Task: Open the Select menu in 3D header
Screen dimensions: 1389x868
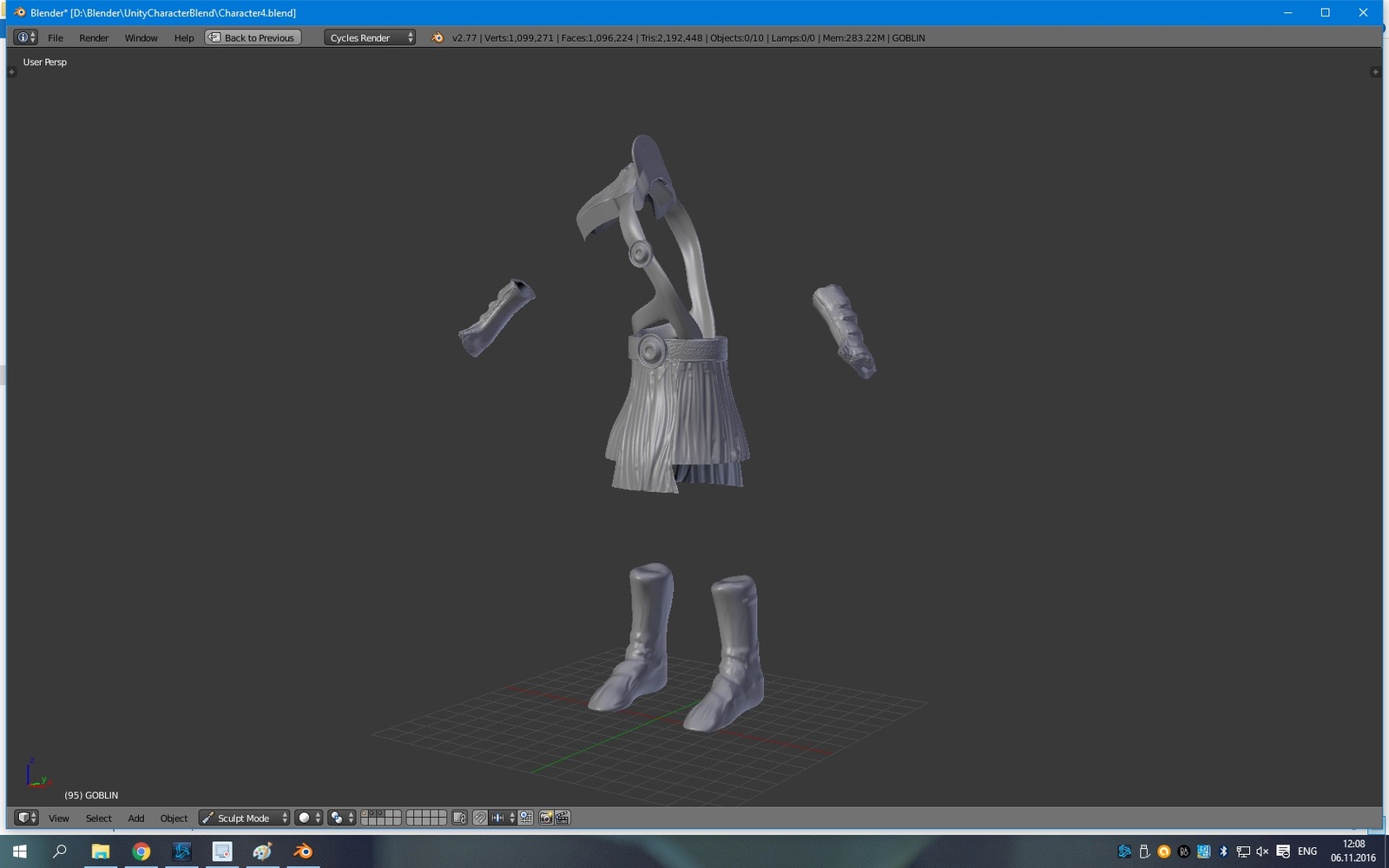Action: [x=99, y=819]
